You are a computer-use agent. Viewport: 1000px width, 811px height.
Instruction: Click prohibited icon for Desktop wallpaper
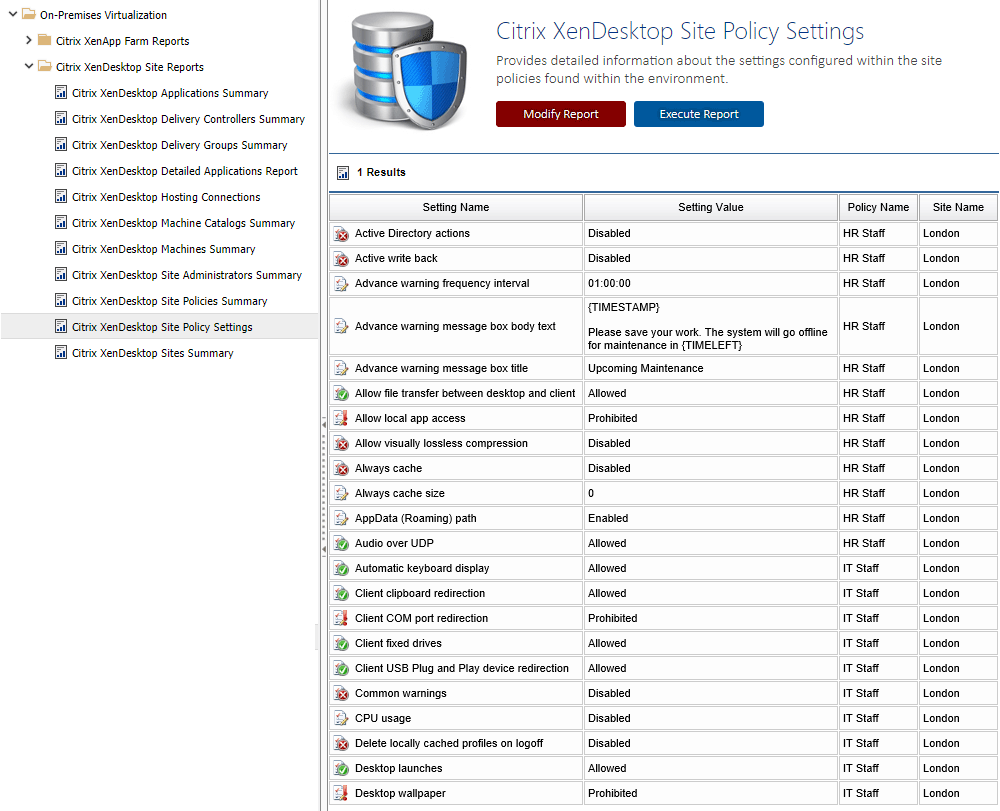click(341, 793)
